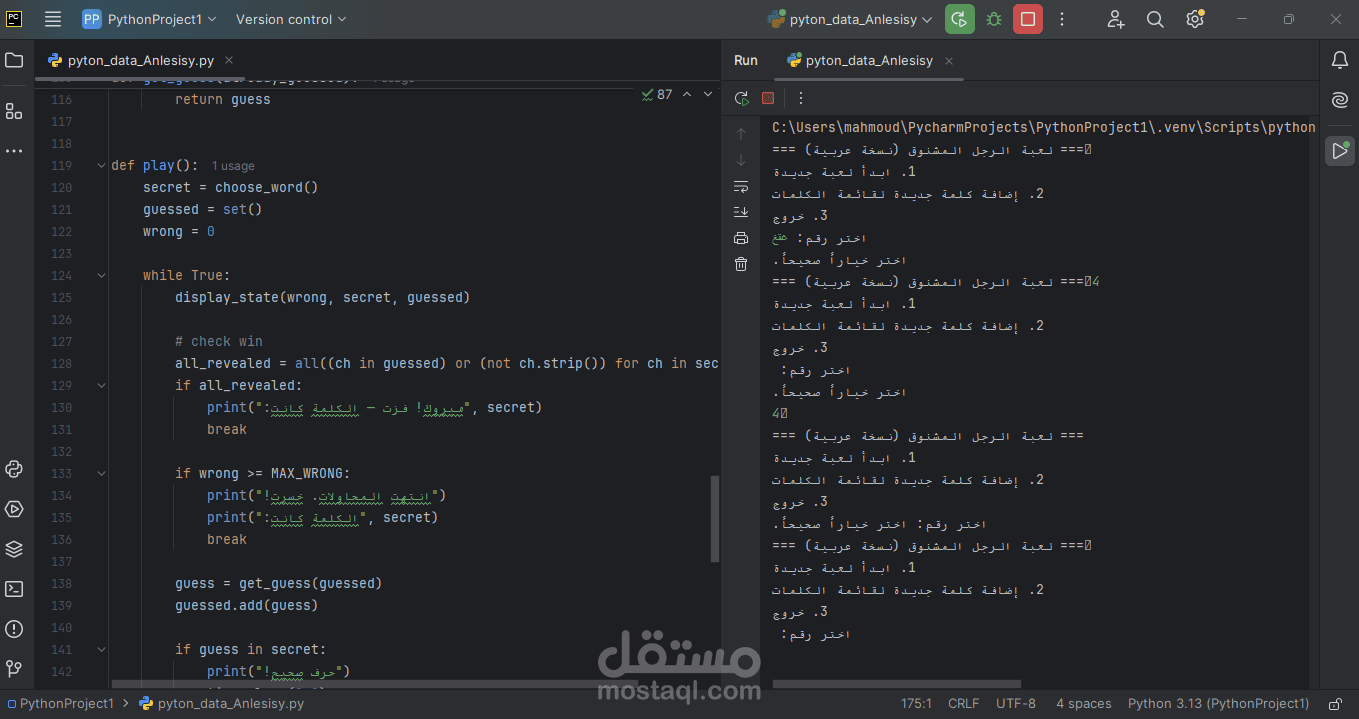Collapse the def play() function fold
This screenshot has height=719, width=1359.
click(x=101, y=165)
